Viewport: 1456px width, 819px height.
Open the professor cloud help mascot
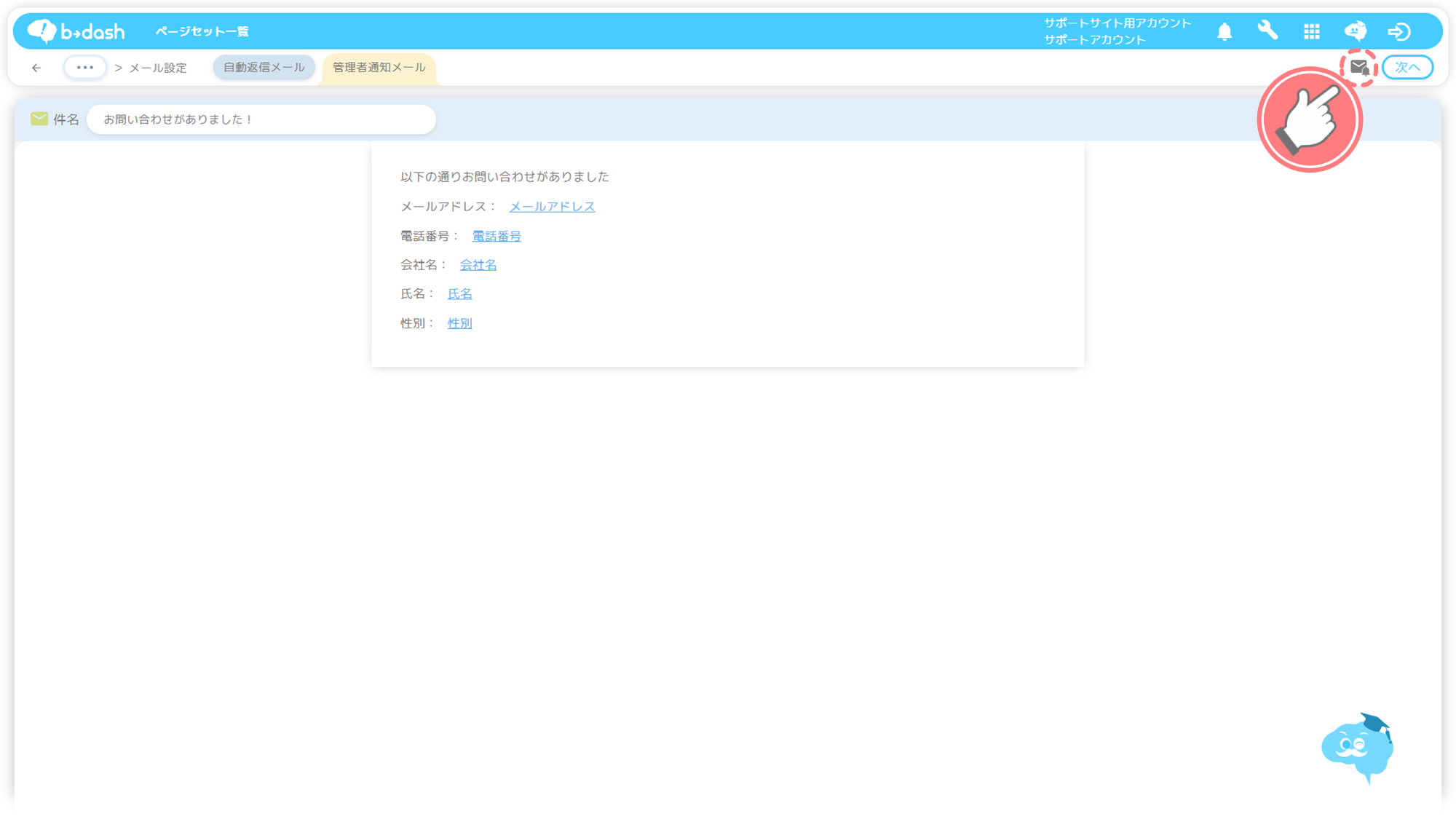[x=1357, y=747]
